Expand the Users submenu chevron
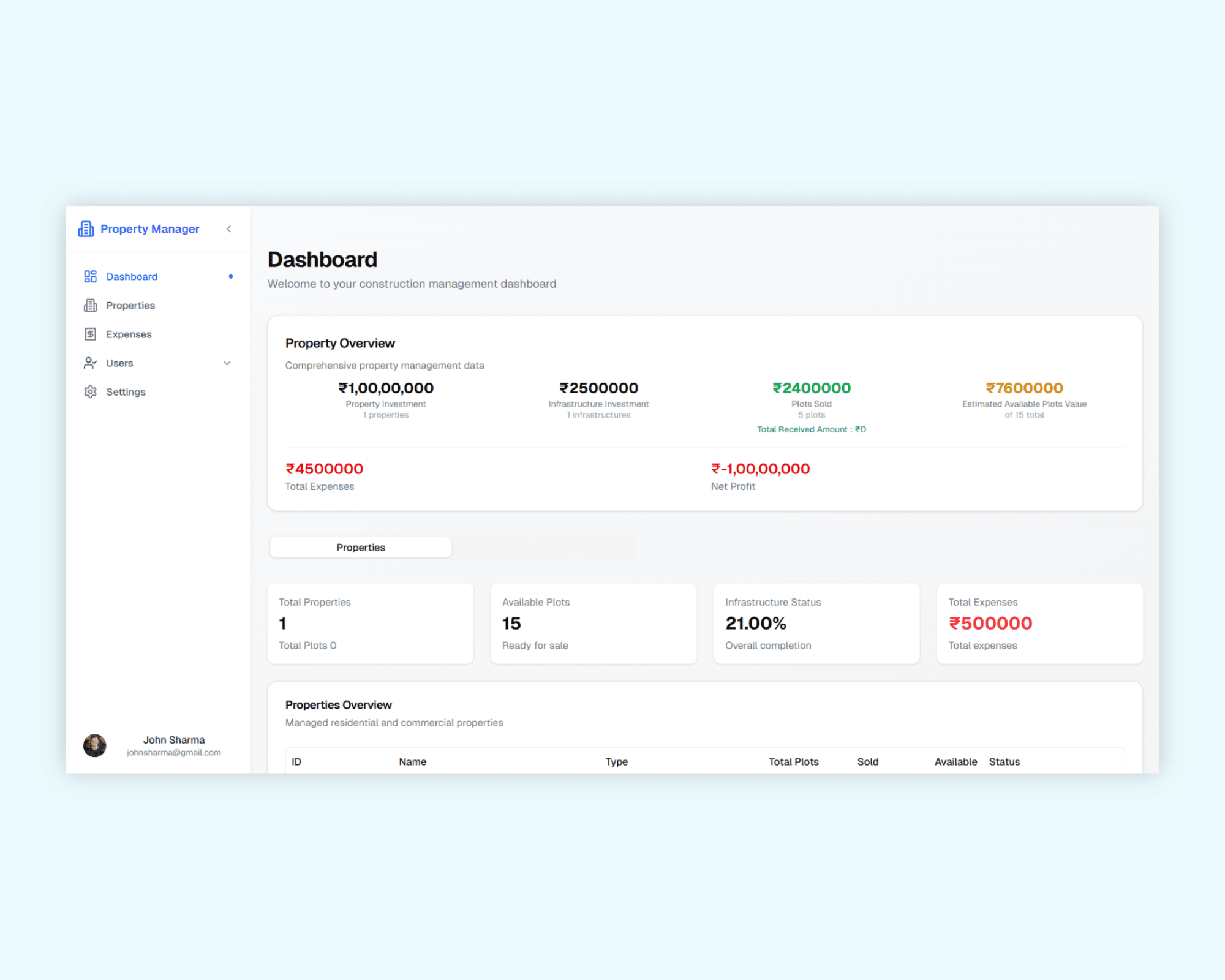 click(x=227, y=363)
